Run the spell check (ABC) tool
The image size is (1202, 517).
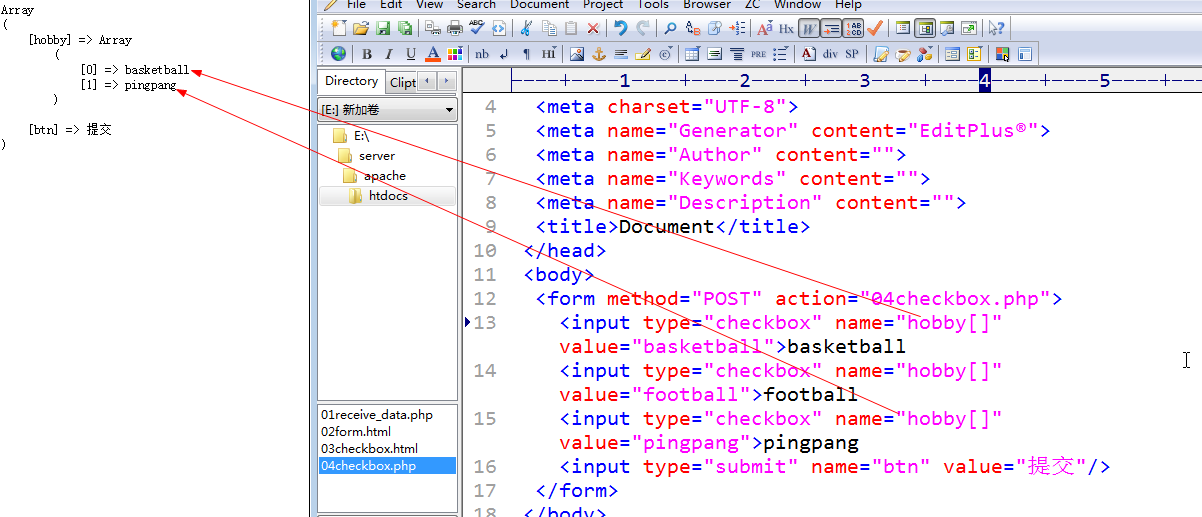(x=477, y=28)
